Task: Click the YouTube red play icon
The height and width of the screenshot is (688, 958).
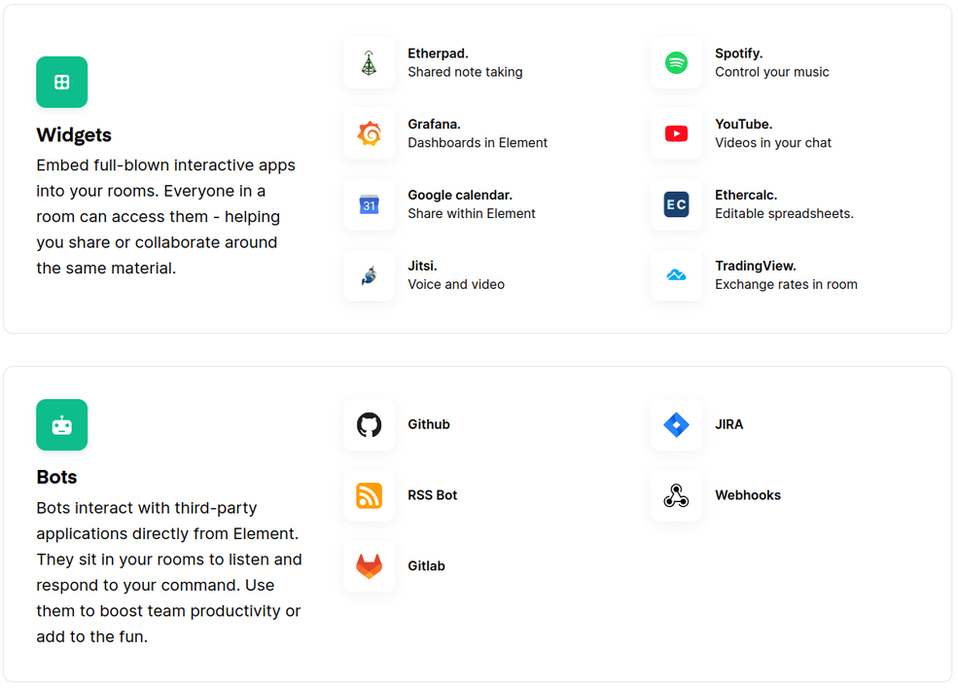Action: (x=676, y=134)
